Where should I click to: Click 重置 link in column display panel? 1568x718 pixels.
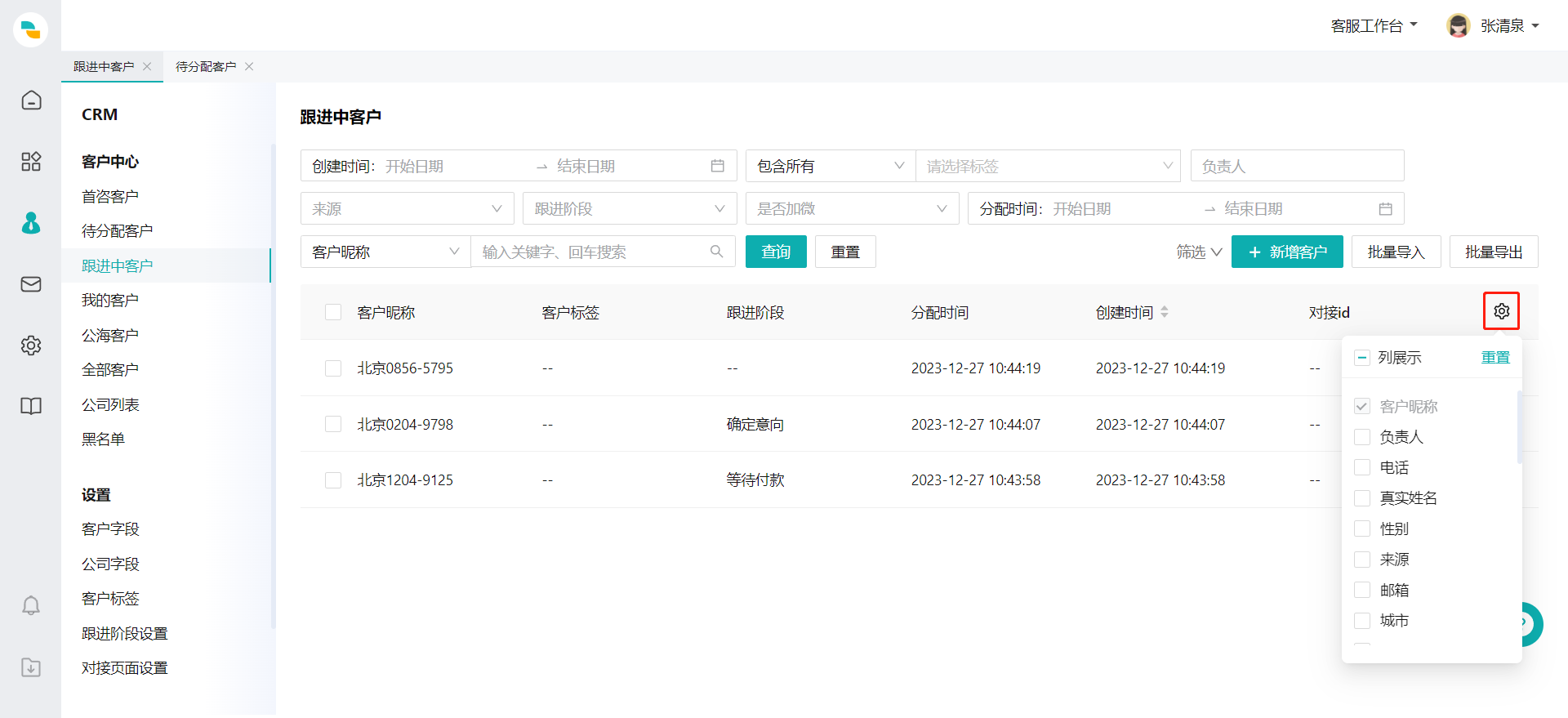1495,358
